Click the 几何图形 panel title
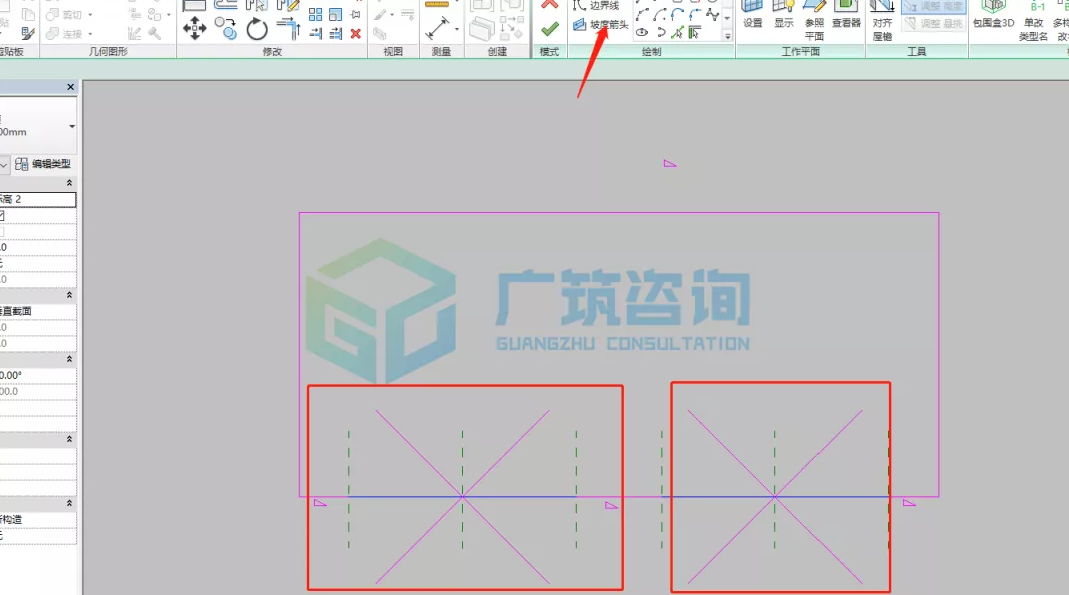 point(108,52)
